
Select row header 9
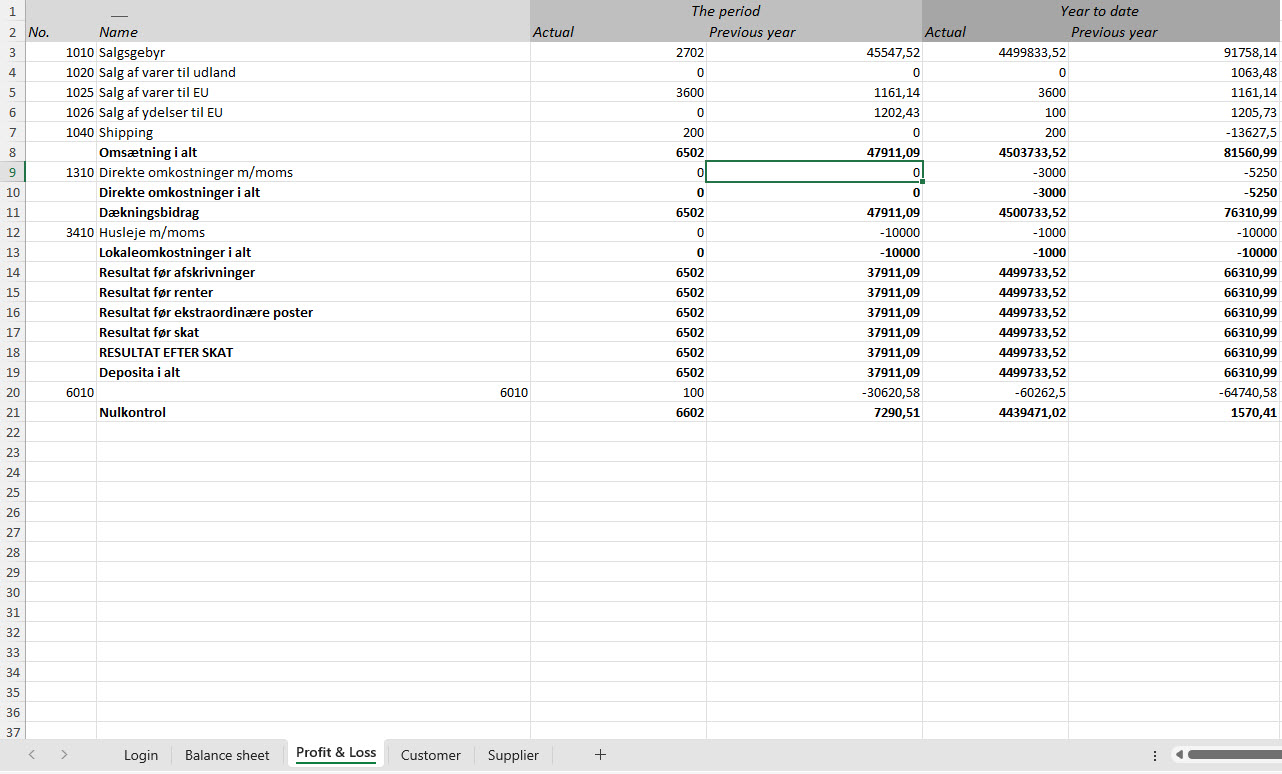(x=12, y=172)
